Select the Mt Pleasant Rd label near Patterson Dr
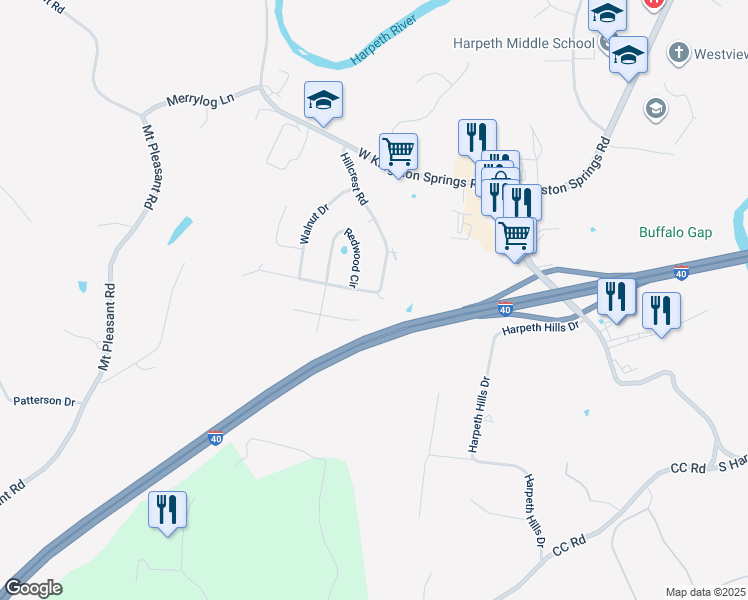The image size is (748, 600). [107, 327]
